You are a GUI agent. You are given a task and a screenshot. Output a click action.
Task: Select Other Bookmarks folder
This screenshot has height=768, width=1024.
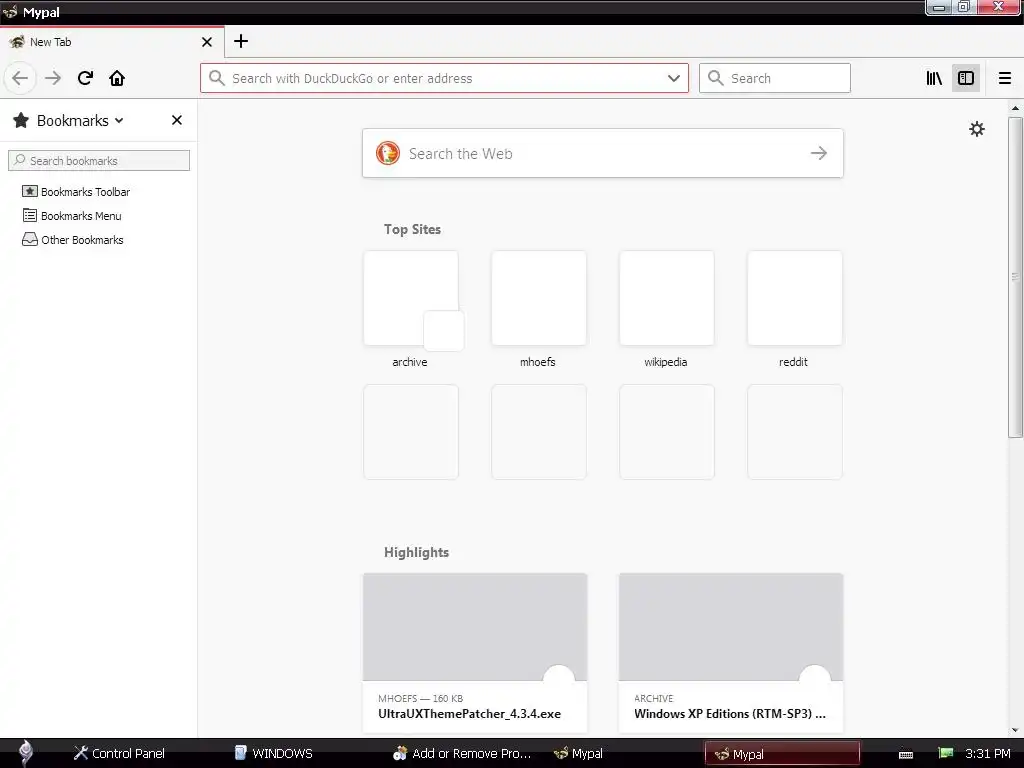pyautogui.click(x=82, y=240)
